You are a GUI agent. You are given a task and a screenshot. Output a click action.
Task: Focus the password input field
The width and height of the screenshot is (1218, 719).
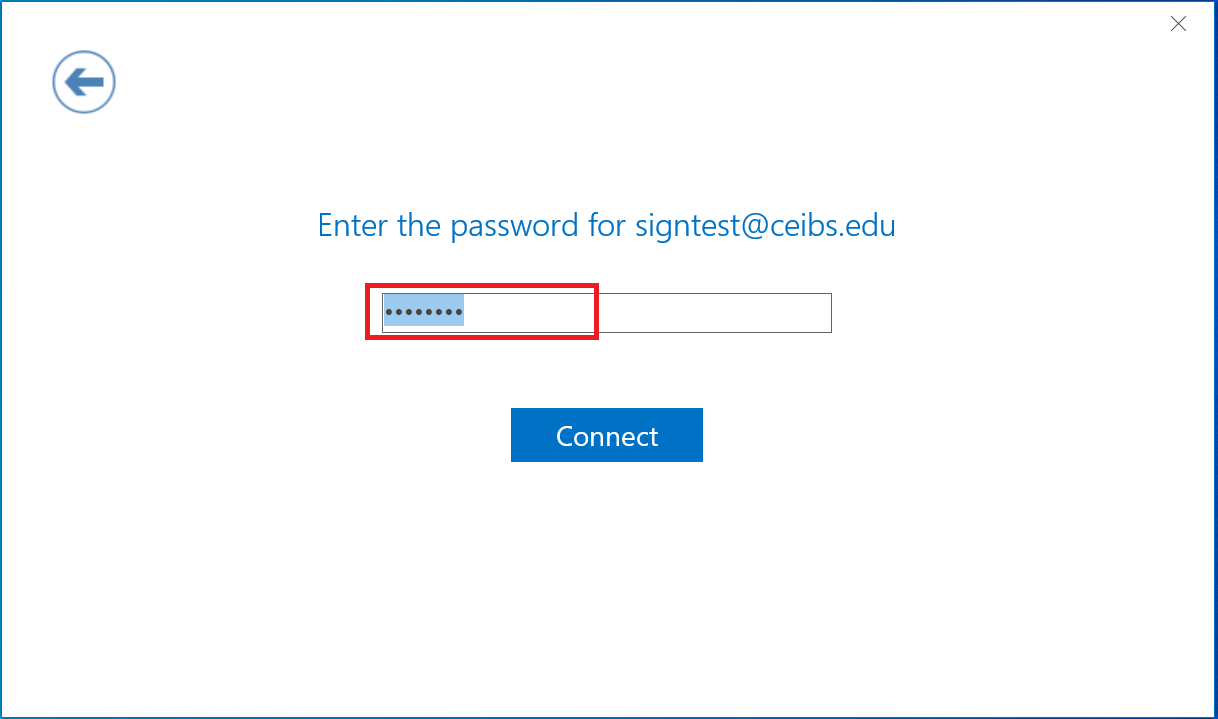(607, 313)
